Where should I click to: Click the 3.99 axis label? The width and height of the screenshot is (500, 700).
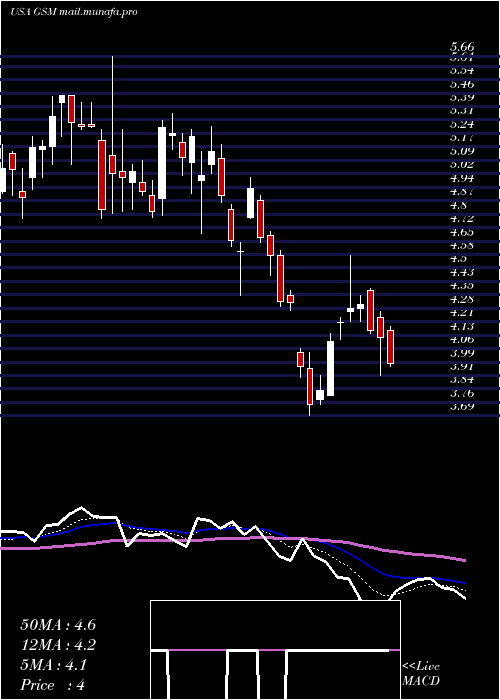tap(462, 353)
